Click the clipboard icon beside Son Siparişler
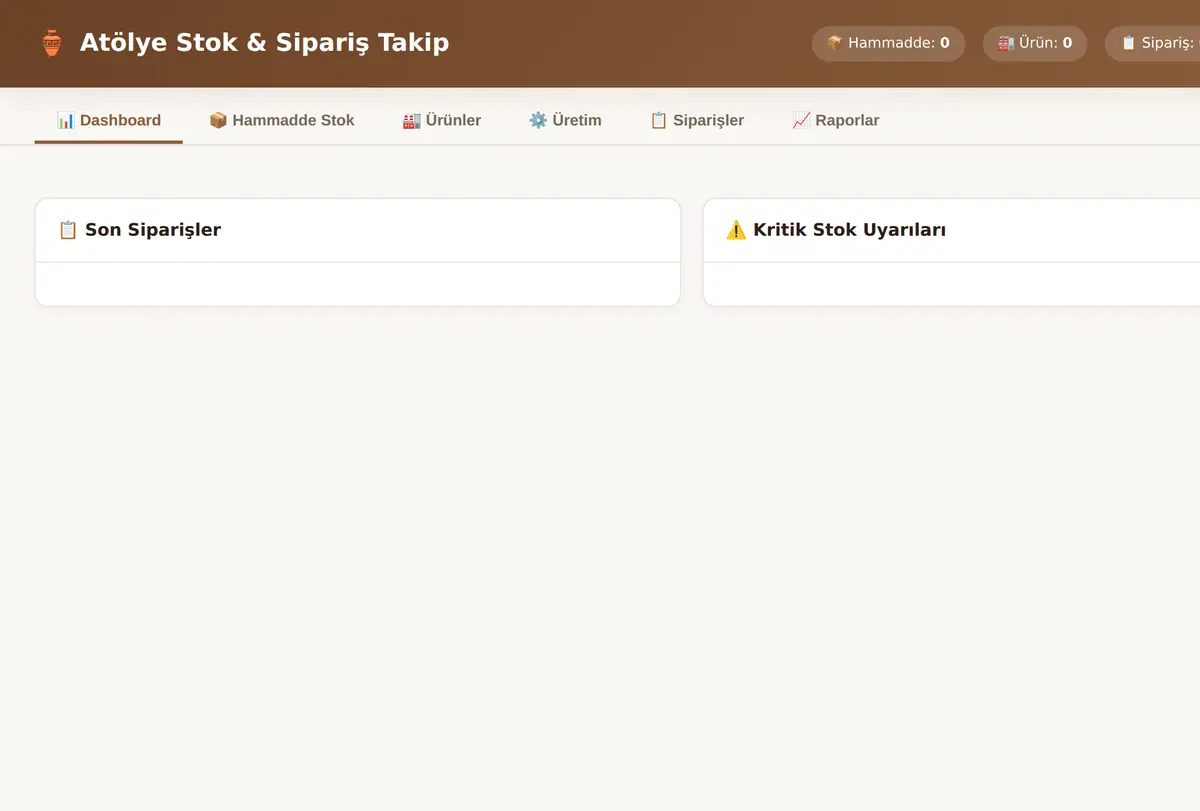This screenshot has height=811, width=1200. [68, 230]
